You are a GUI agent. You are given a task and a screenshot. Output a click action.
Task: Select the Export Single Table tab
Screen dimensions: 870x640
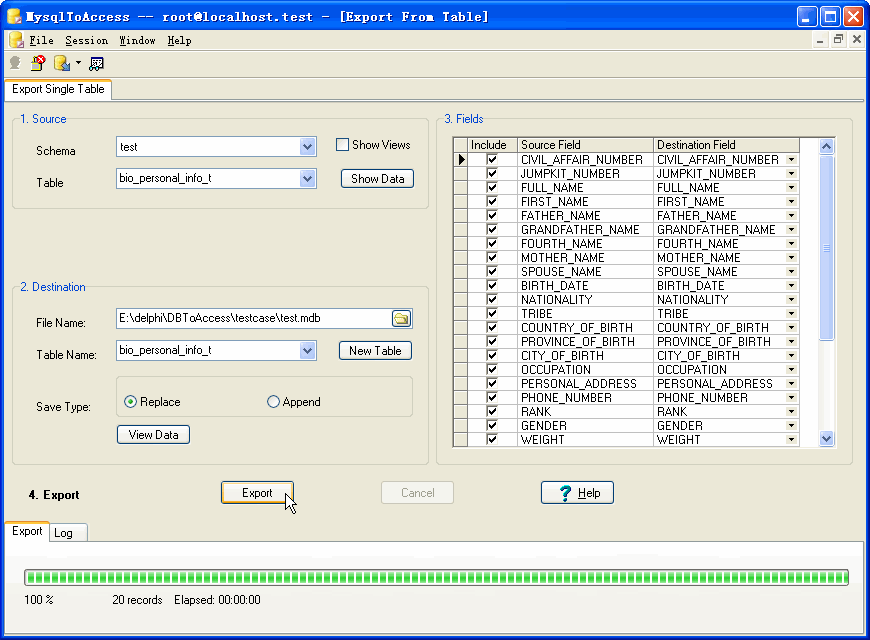[x=58, y=89]
